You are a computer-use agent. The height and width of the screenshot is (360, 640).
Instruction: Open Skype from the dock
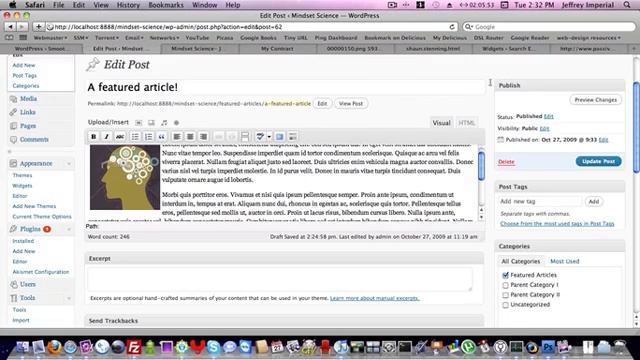(x=213, y=347)
